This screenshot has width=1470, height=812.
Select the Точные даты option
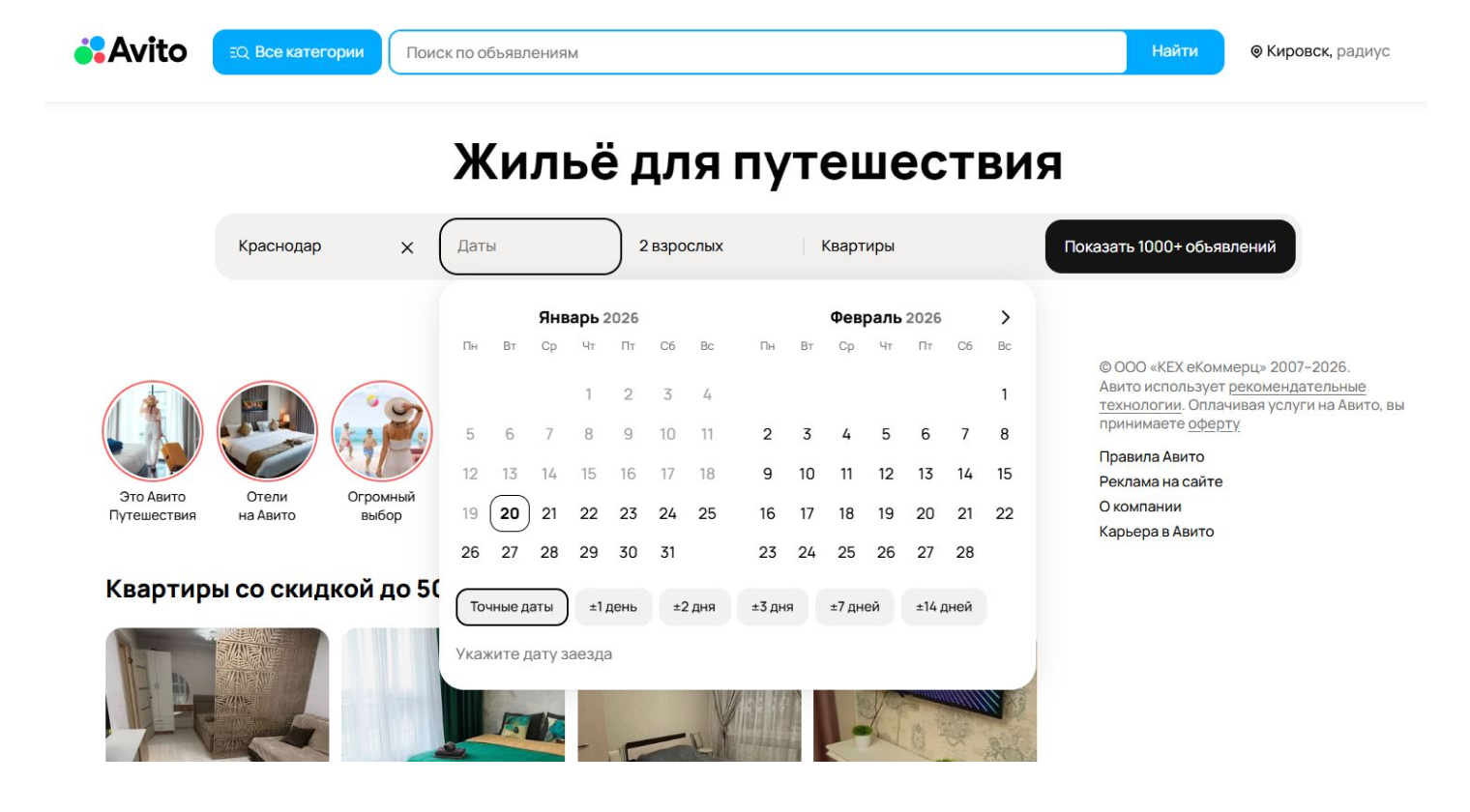click(512, 607)
